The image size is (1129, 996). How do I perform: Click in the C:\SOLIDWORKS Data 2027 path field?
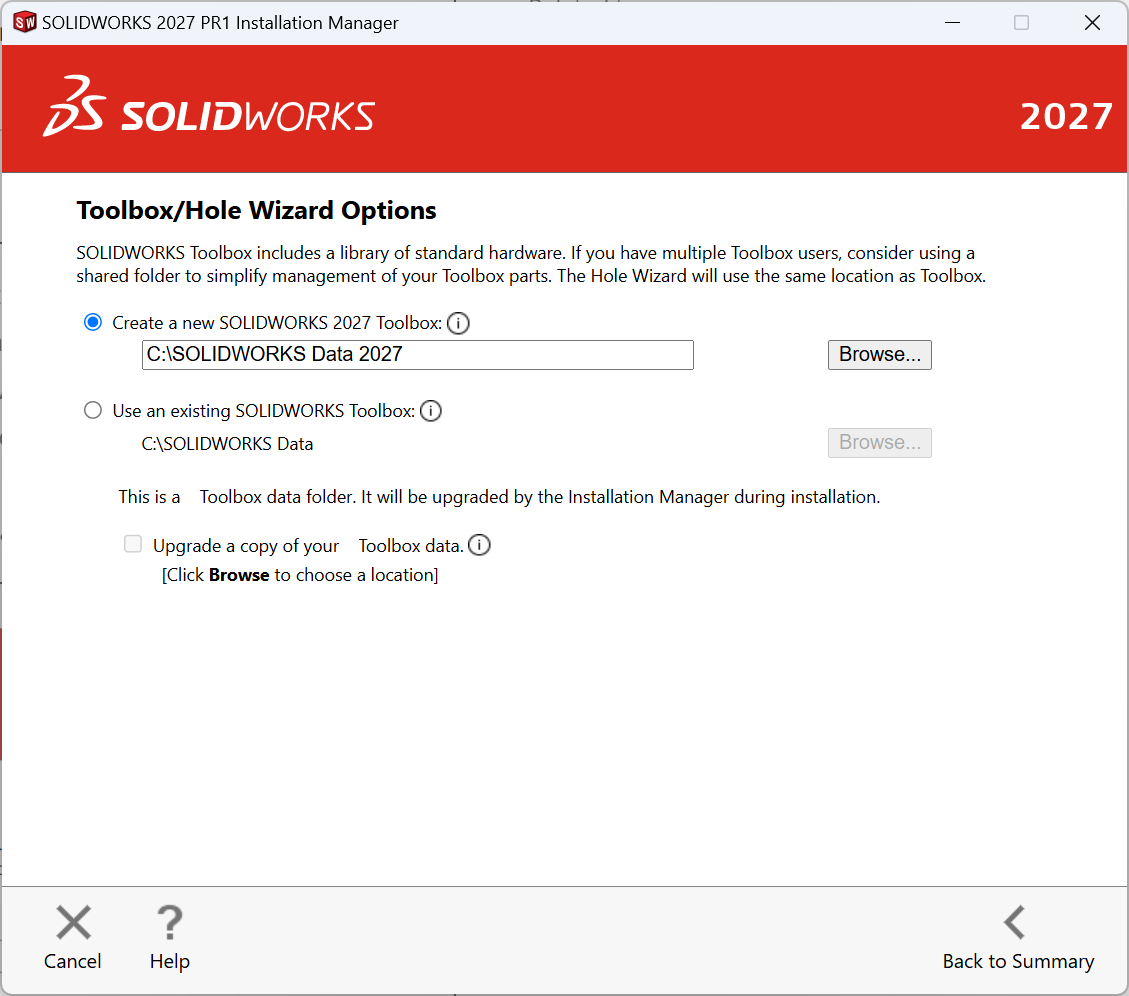coord(418,354)
